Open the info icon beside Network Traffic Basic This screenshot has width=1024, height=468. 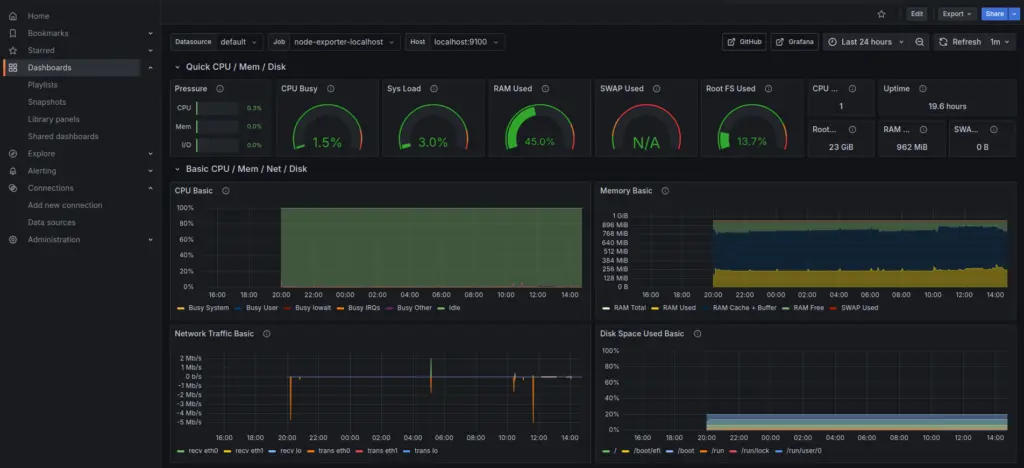tap(266, 334)
